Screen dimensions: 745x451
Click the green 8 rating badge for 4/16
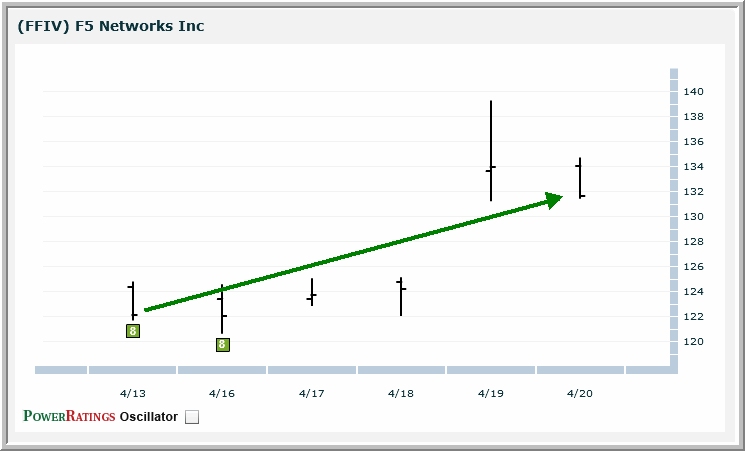pos(222,345)
